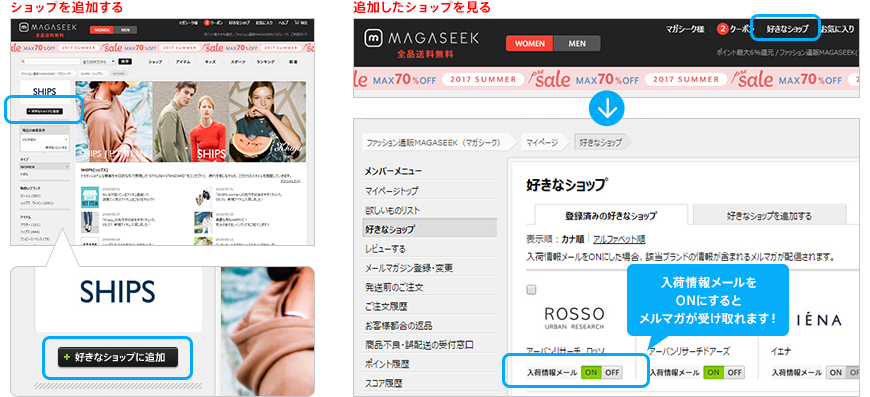Screen dimensions: 870x397
Task: Select MEN in the small SHIPS page header
Action: coord(125,30)
